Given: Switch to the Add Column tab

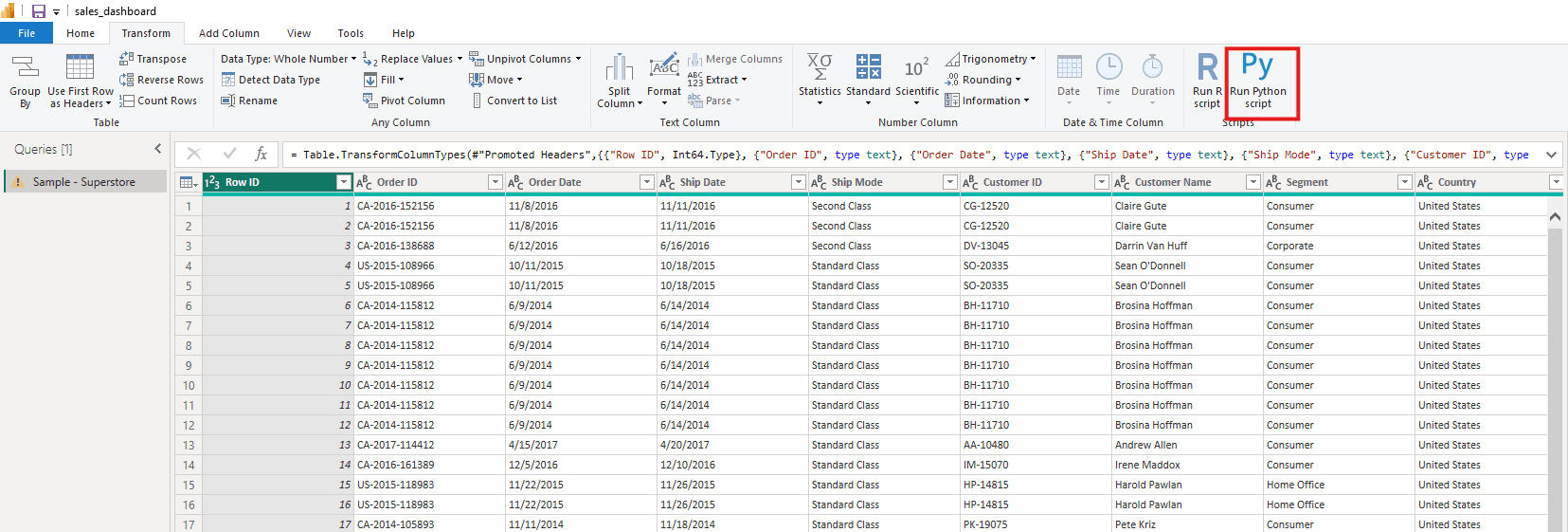Looking at the screenshot, I should click(229, 33).
